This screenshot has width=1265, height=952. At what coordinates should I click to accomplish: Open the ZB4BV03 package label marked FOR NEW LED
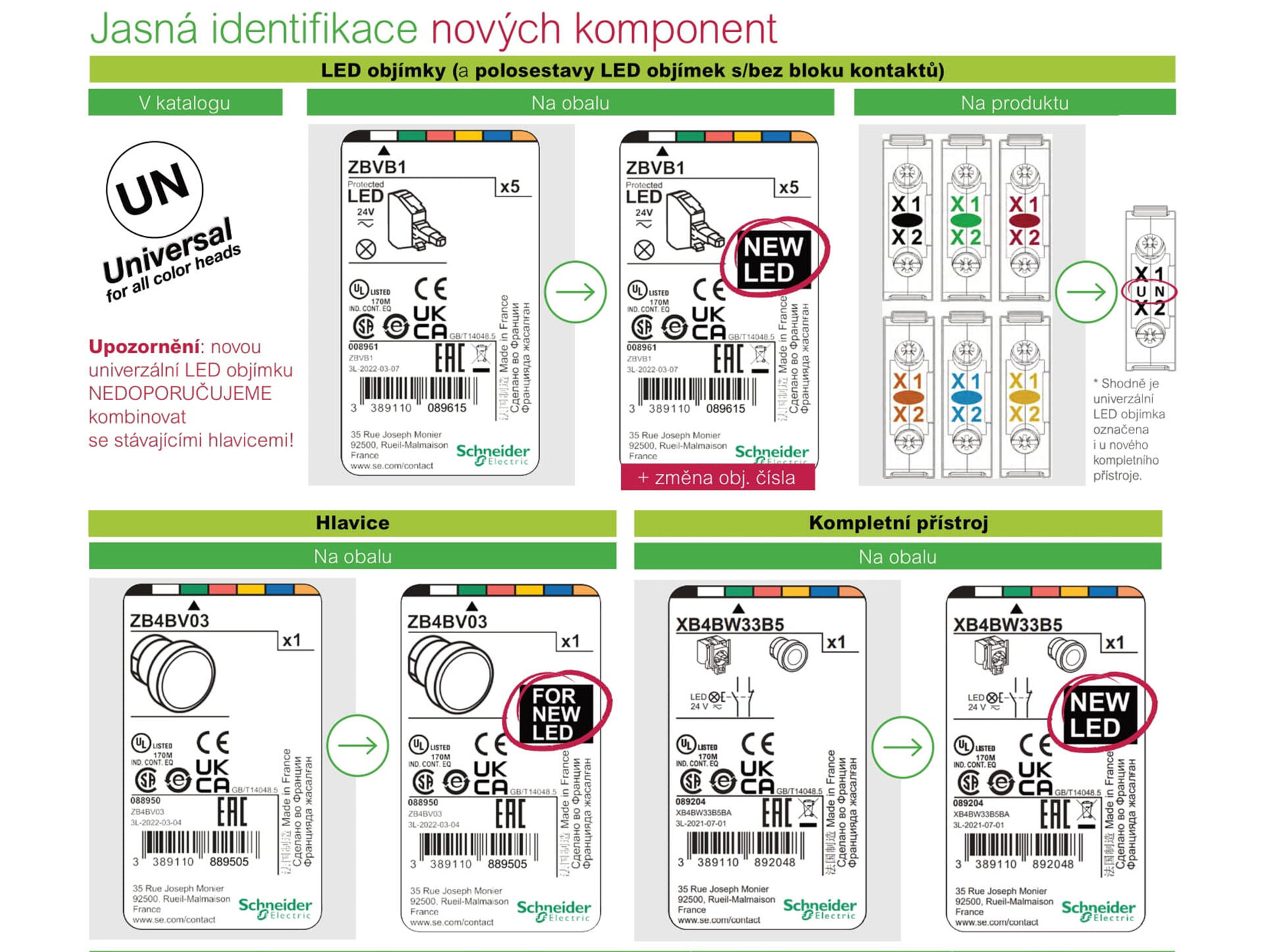[501, 758]
